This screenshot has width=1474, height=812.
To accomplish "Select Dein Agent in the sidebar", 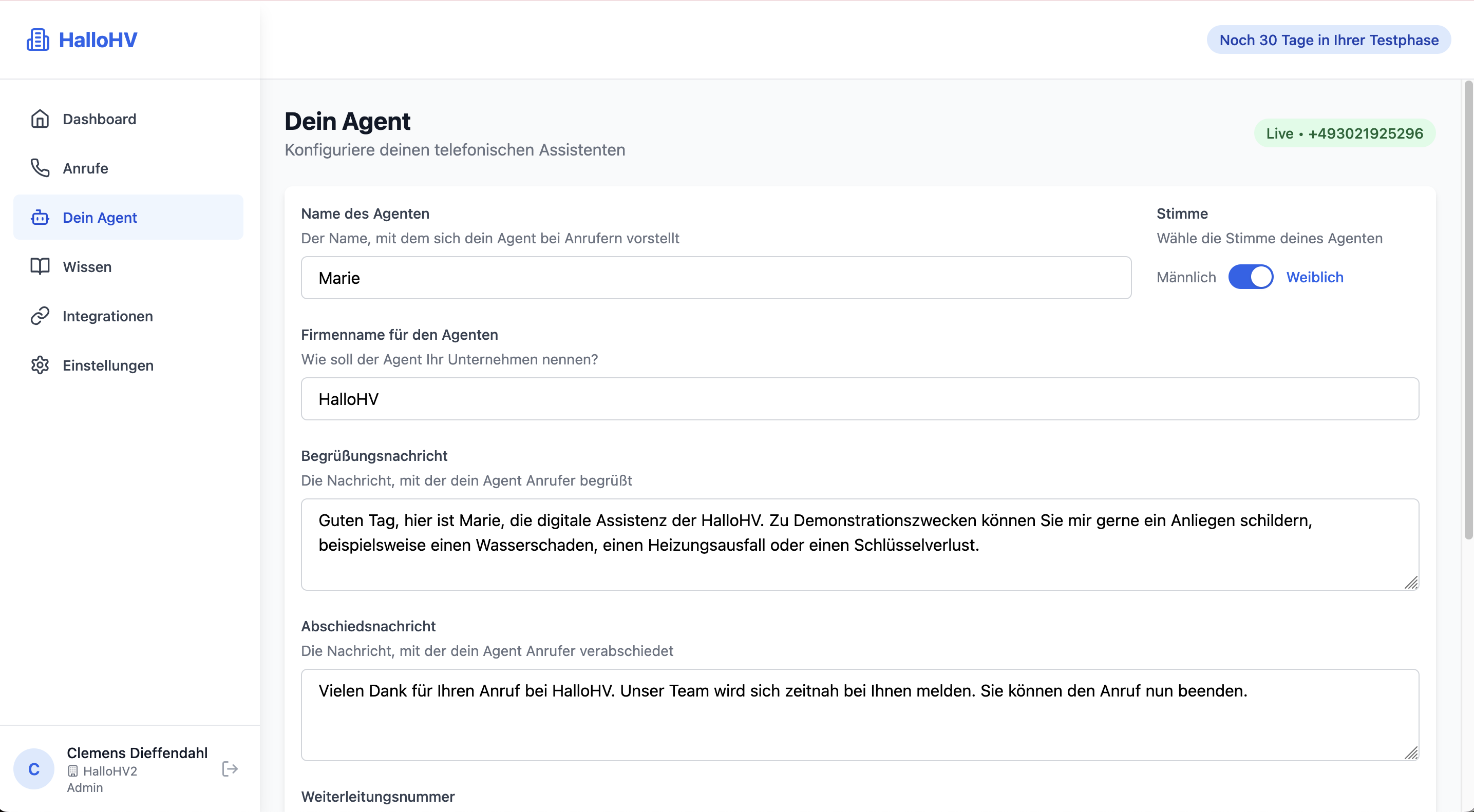I will [x=128, y=217].
